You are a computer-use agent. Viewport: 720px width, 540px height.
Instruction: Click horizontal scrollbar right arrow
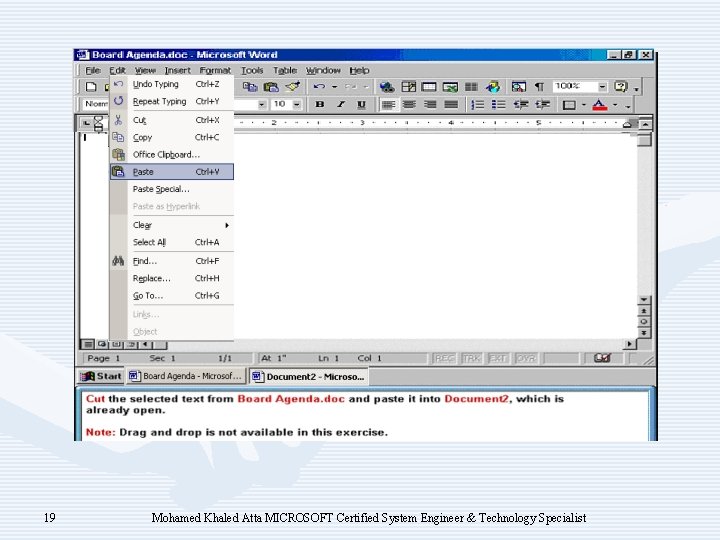630,343
